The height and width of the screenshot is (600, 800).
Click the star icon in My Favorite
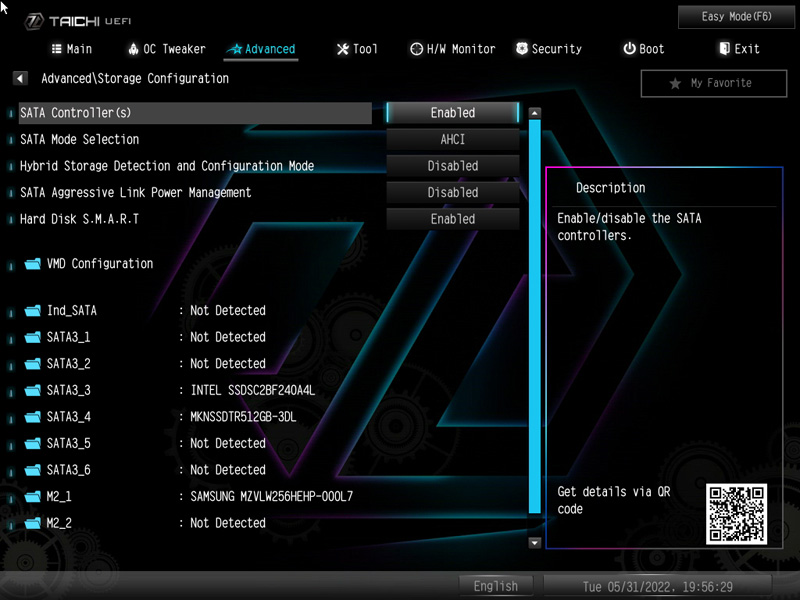(675, 83)
